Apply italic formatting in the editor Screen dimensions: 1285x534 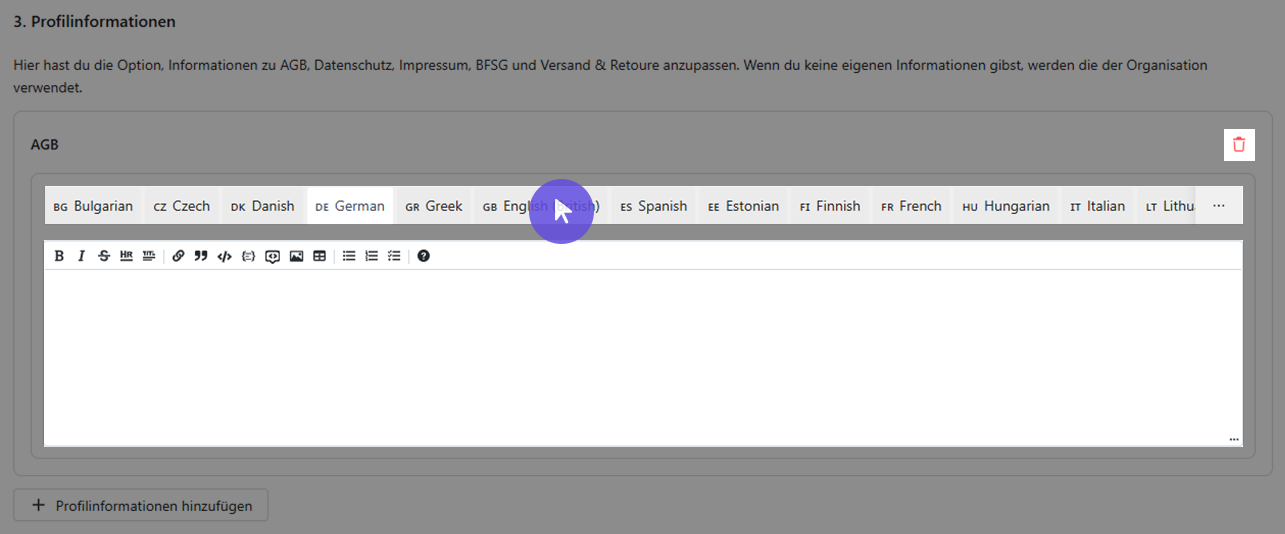point(82,256)
